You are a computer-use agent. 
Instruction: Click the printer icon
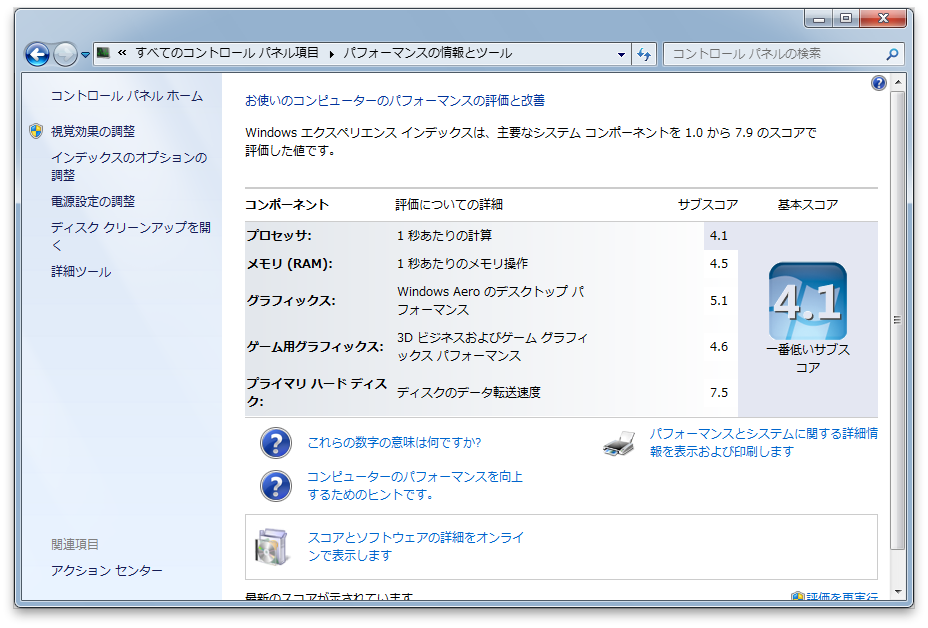[618, 443]
